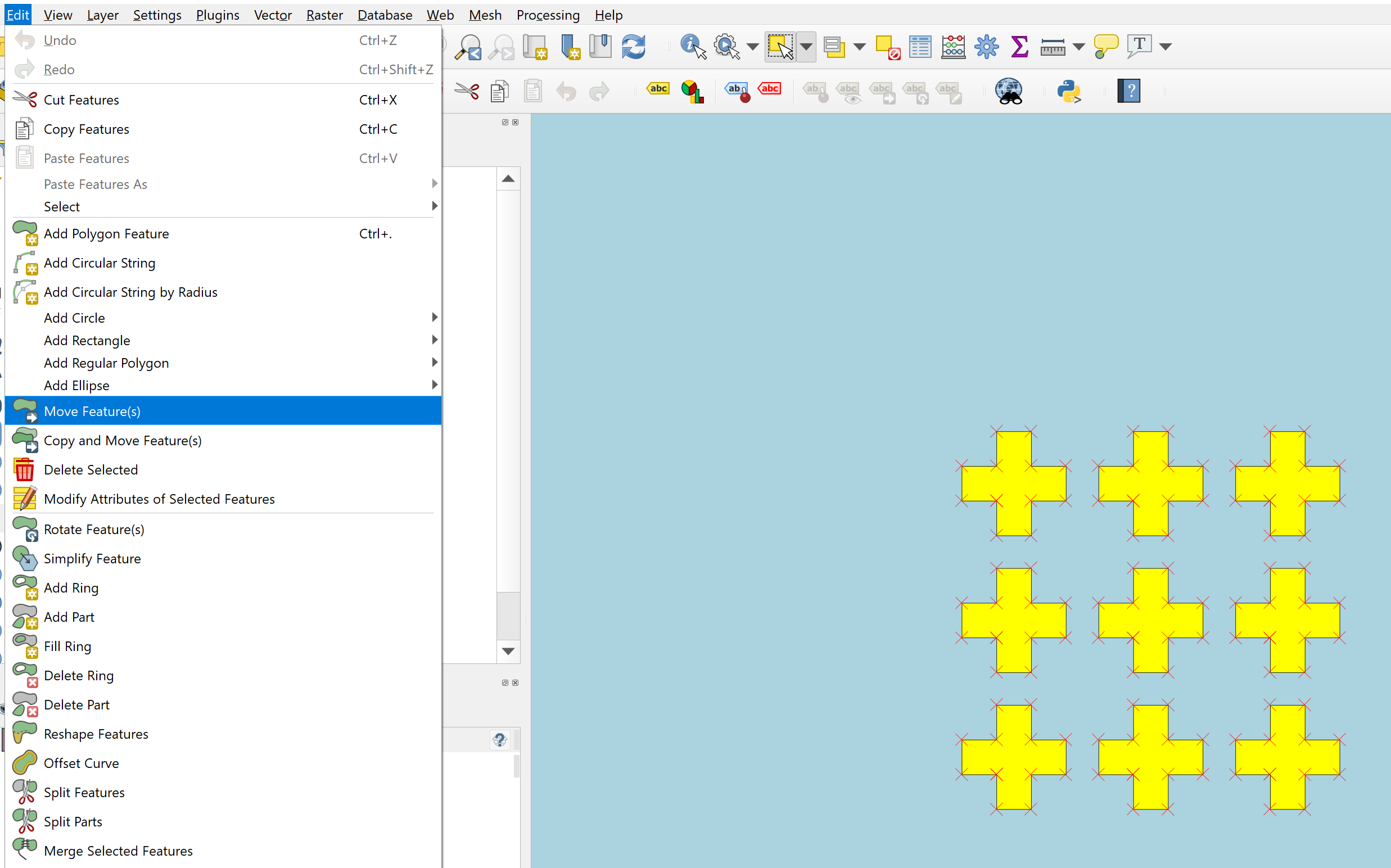The image size is (1391, 868).
Task: Open the Attribute Table icon
Action: click(x=920, y=47)
